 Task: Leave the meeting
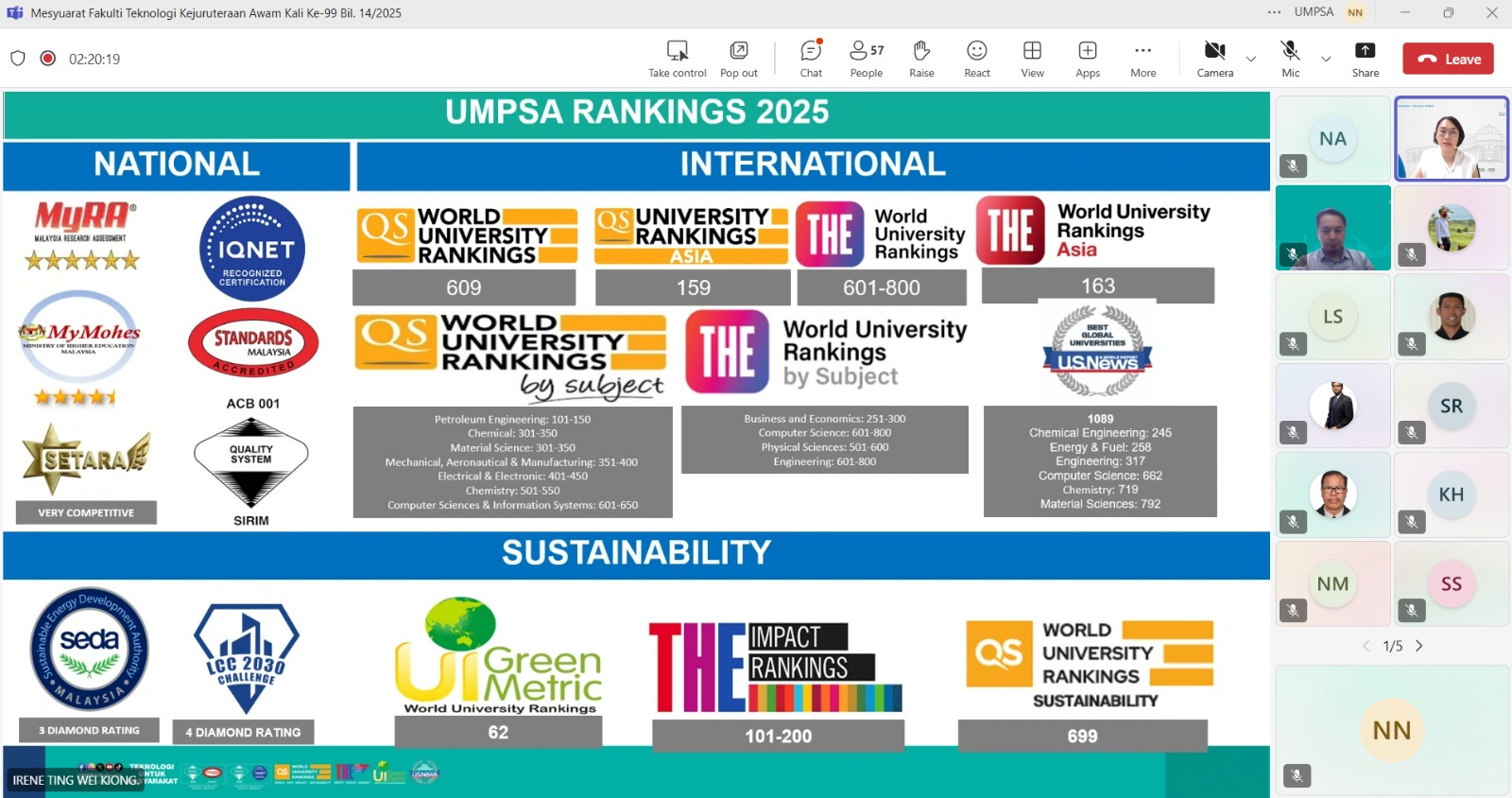pos(1448,59)
